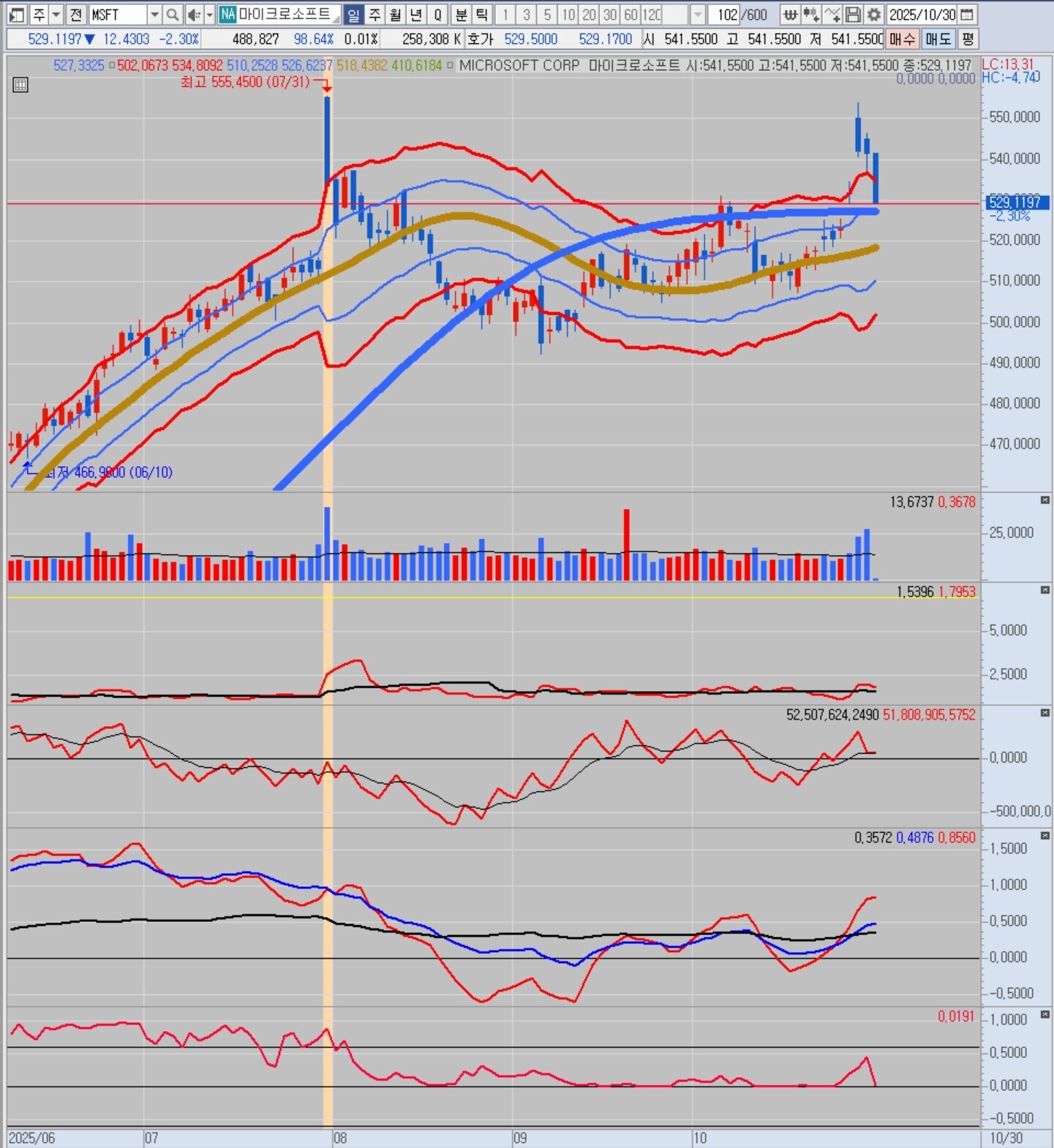The height and width of the screenshot is (1148, 1054).
Task: Click the add candle indicator icon
Action: click(x=811, y=14)
